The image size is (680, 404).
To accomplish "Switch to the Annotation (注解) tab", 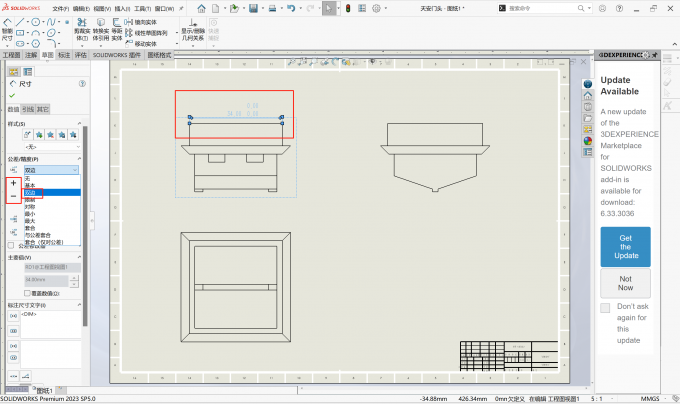I will click(31, 55).
